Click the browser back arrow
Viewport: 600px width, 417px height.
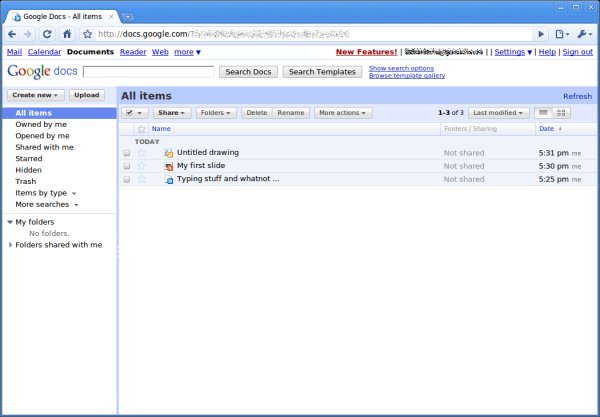[12, 34]
